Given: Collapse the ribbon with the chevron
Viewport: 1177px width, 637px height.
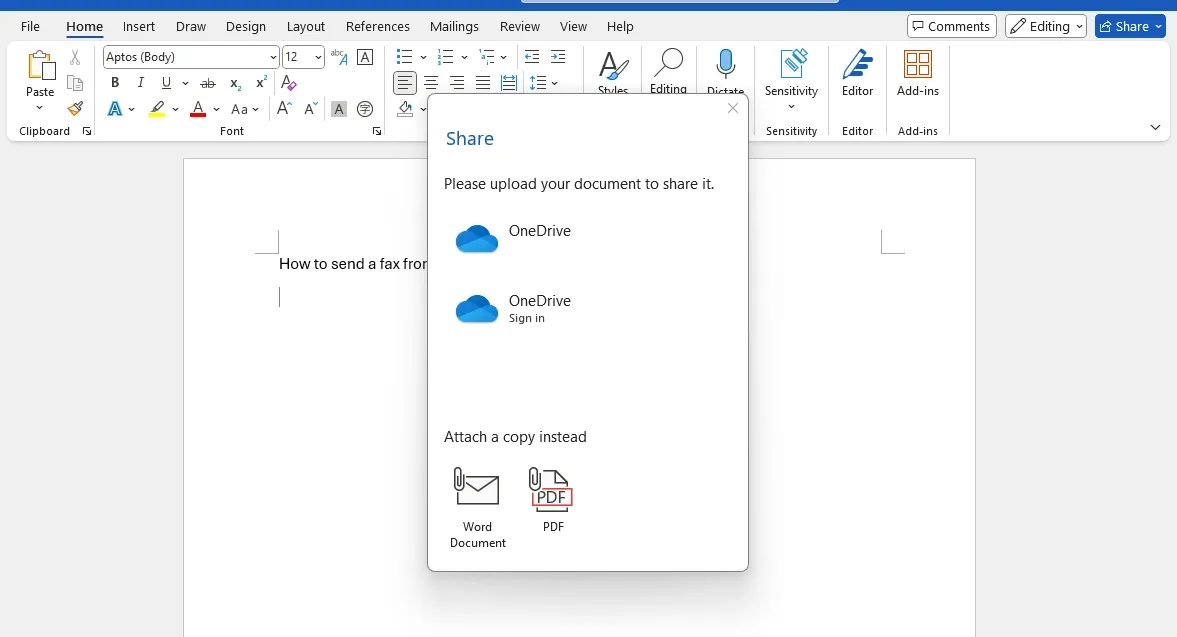Looking at the screenshot, I should pos(1155,128).
